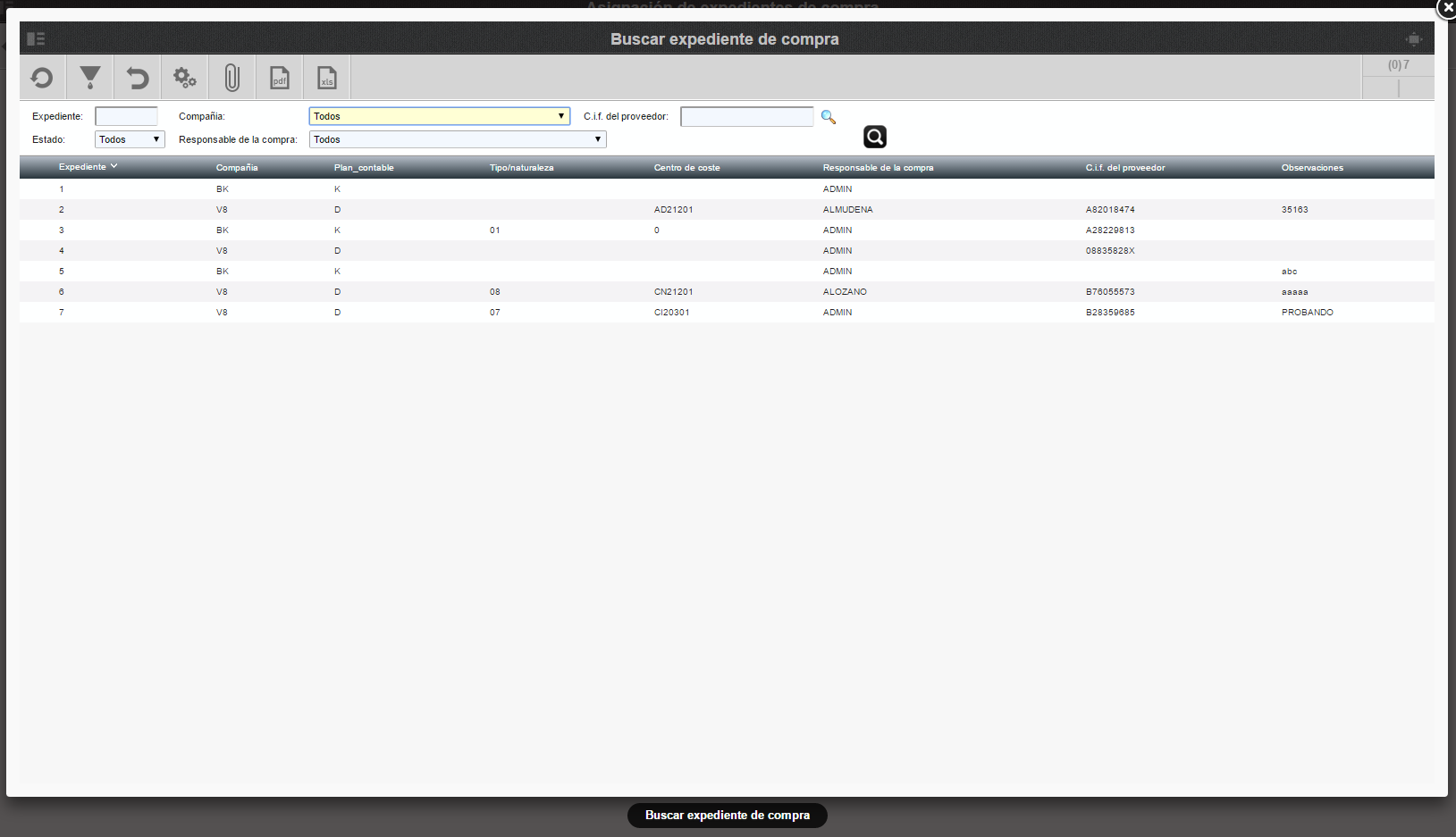
Task: Toggle the sidebar panel icon in the title bar
Action: pos(36,38)
